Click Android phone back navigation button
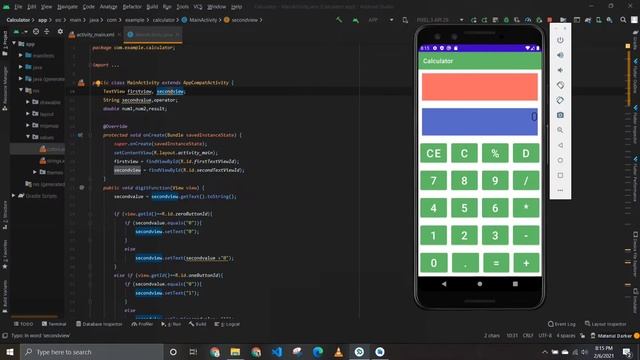Image resolution: width=640 pixels, height=360 pixels. pyautogui.click(x=444, y=284)
